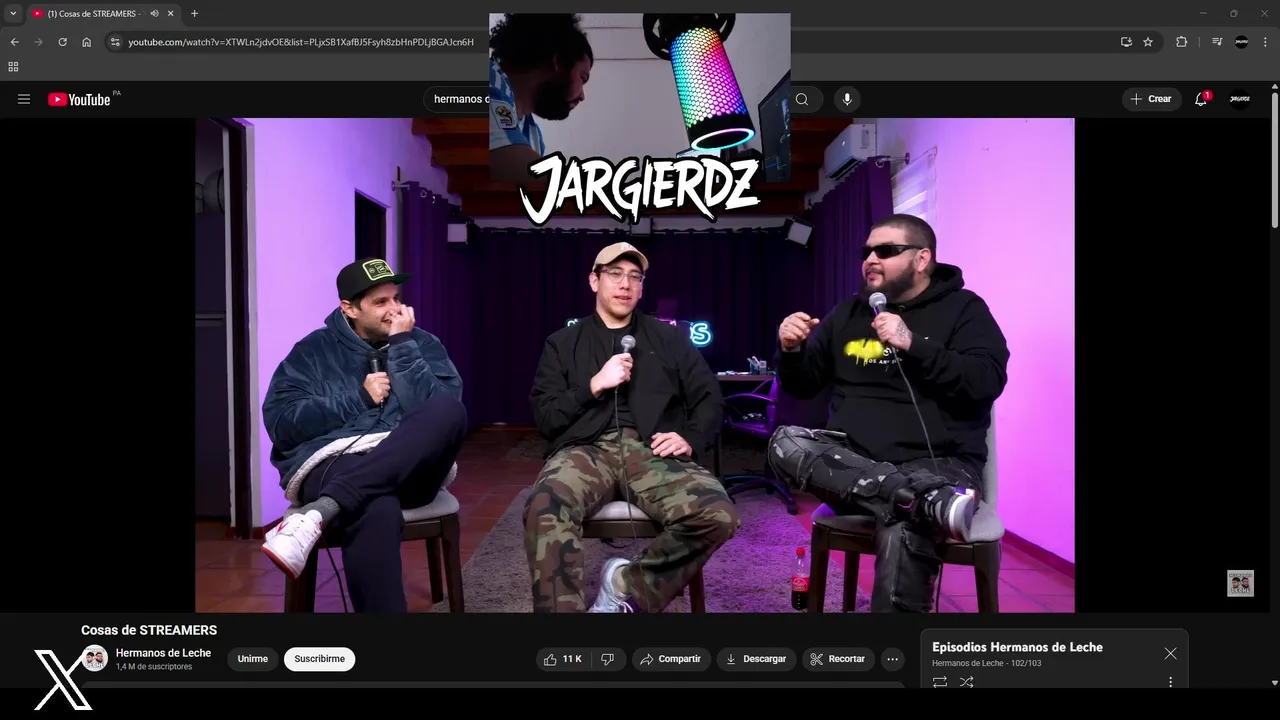The width and height of the screenshot is (1280, 720).
Task: Go forward with browser forward arrow
Action: 38,42
